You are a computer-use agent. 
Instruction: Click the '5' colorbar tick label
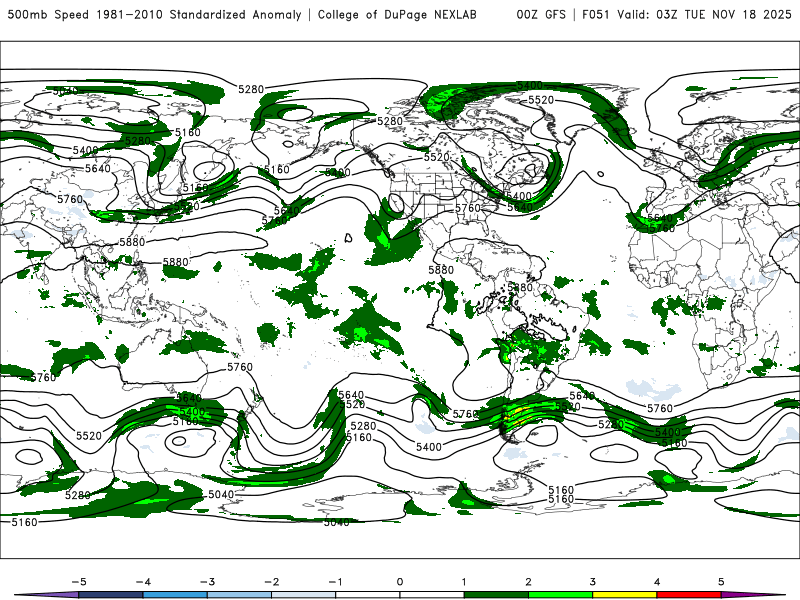point(721,582)
